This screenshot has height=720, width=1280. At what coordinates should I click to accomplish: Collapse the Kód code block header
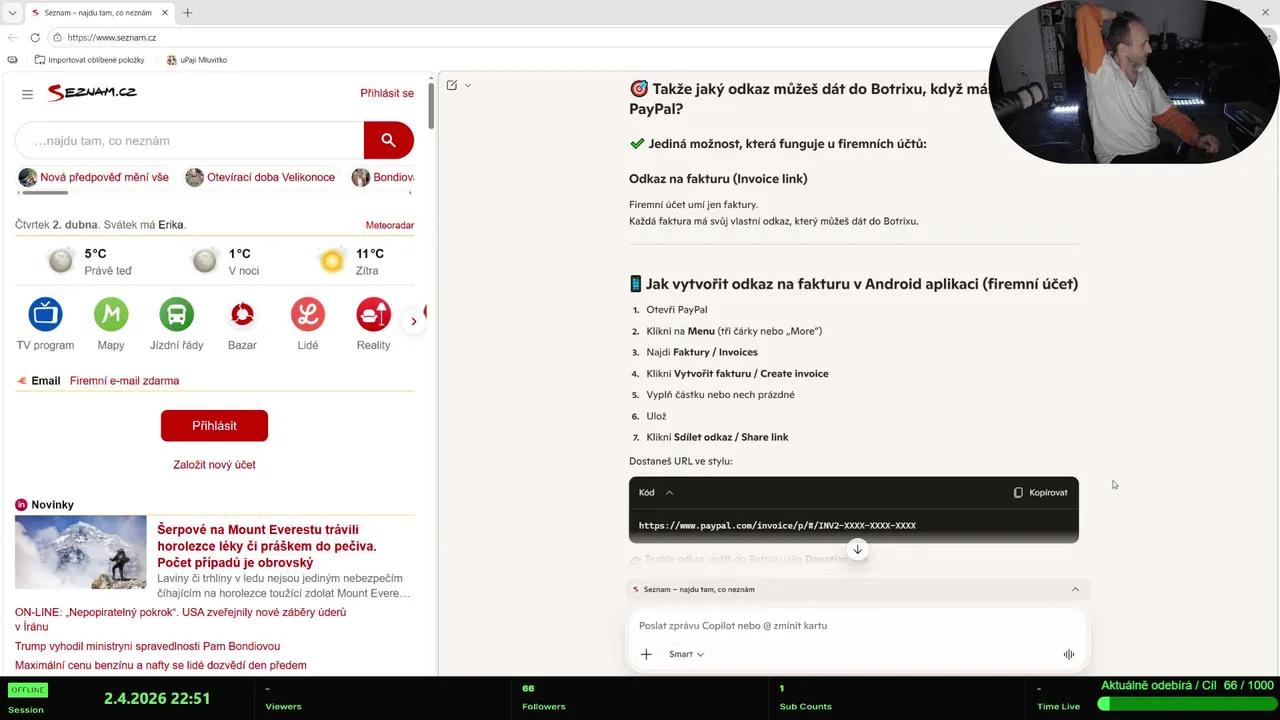[x=669, y=492]
